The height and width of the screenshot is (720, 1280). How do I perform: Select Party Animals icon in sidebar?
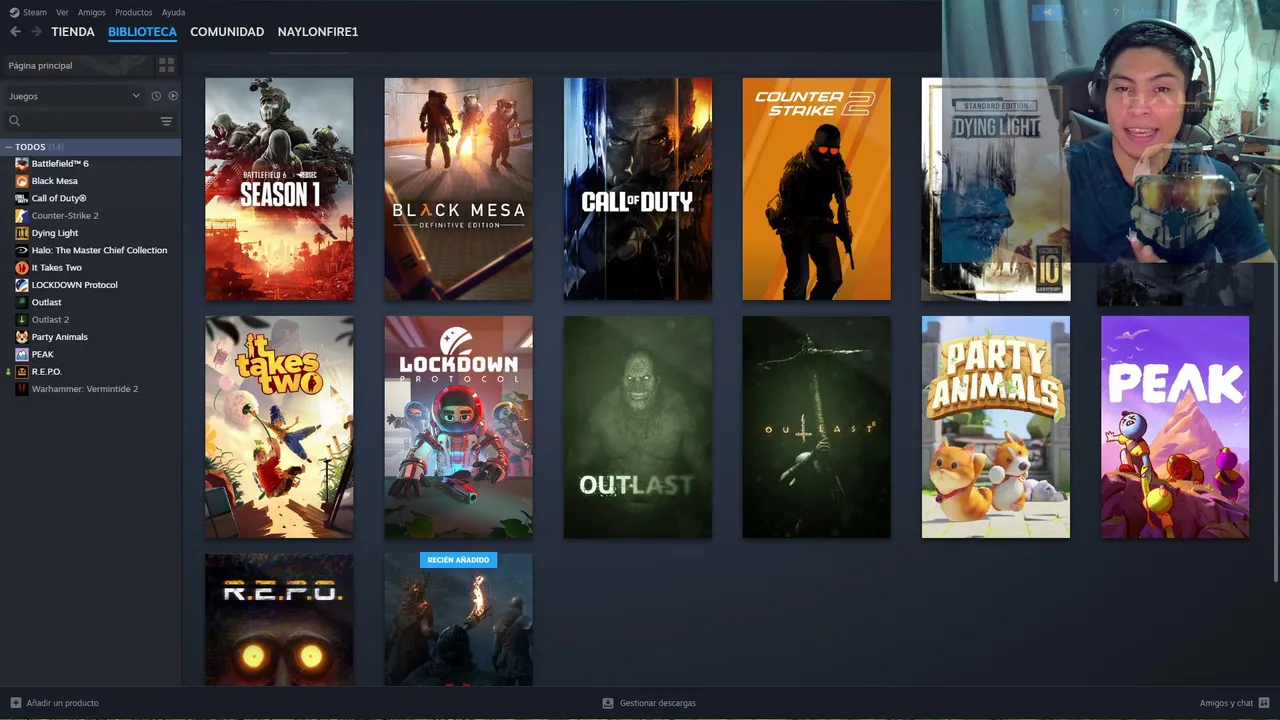pos(22,337)
